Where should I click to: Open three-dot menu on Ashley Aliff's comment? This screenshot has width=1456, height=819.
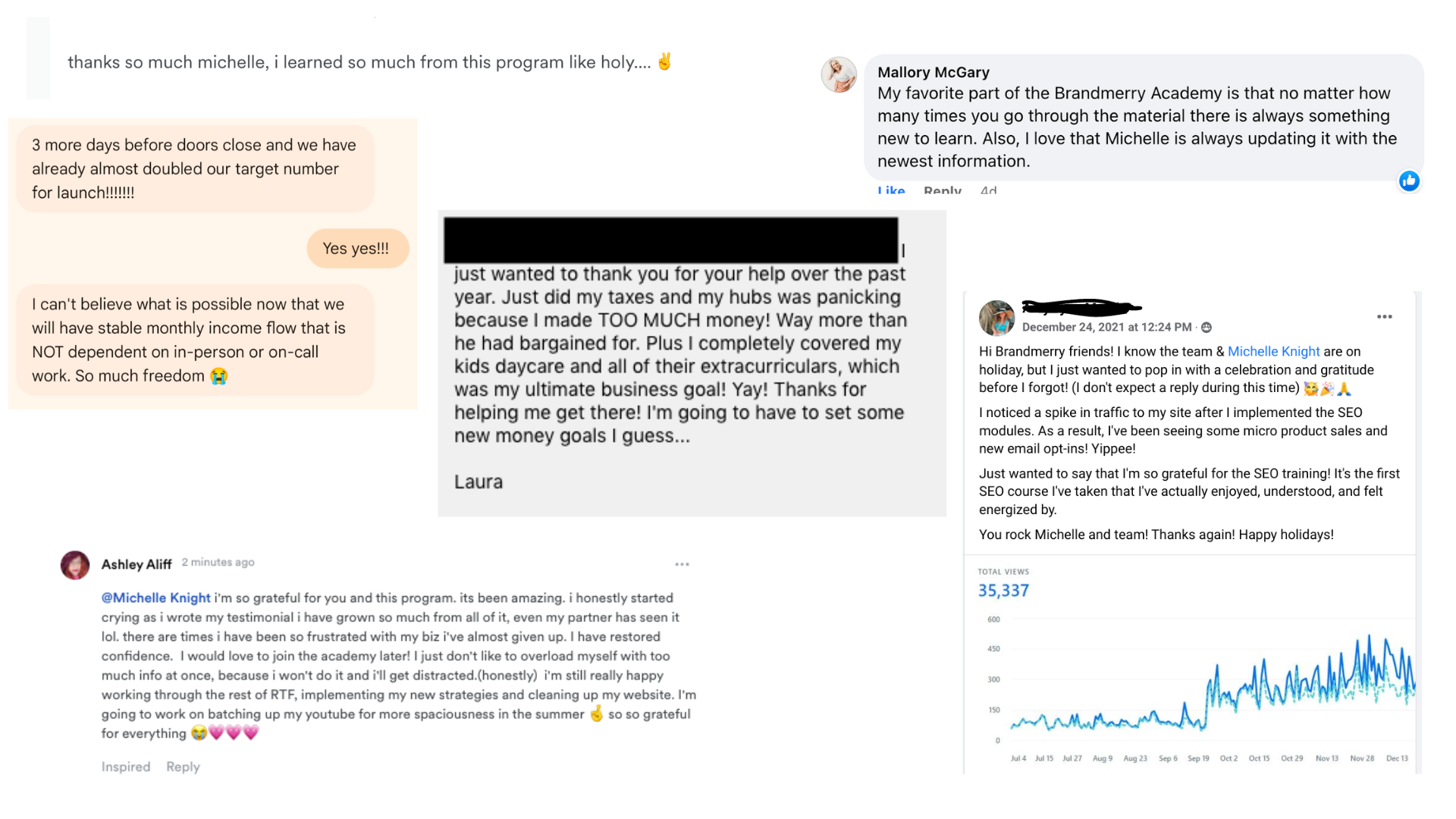(x=682, y=564)
